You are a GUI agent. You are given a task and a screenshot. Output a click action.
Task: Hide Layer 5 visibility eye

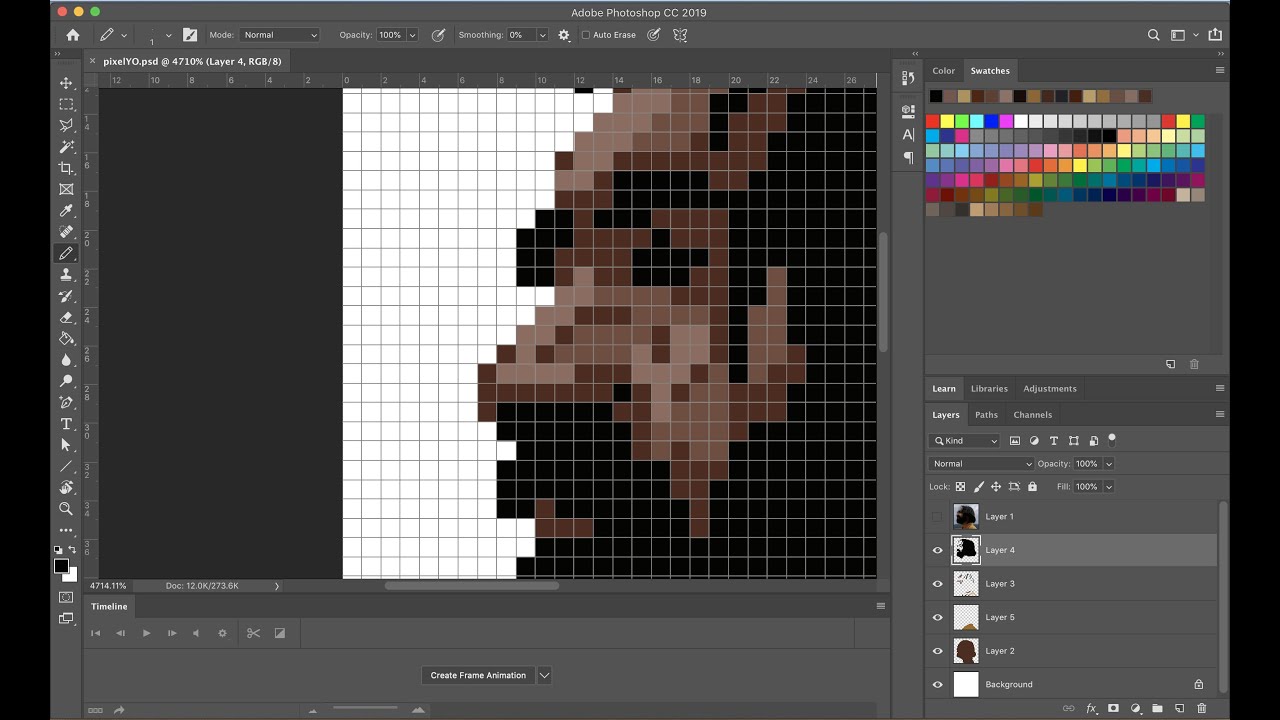coord(937,617)
